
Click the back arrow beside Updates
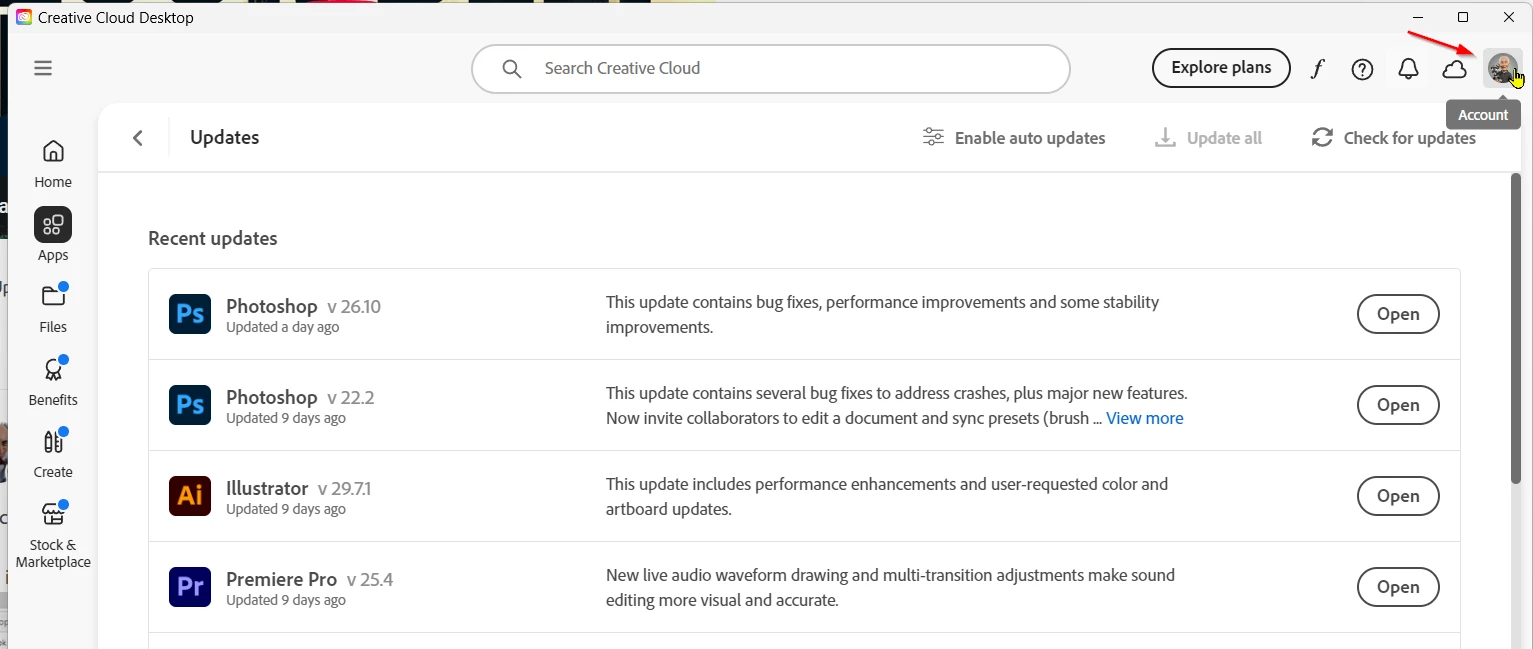tap(138, 138)
